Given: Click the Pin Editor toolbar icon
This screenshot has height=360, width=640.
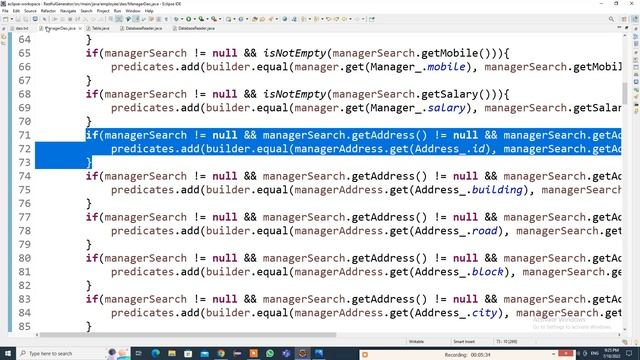Looking at the screenshot, I should pyautogui.click(x=372, y=19).
